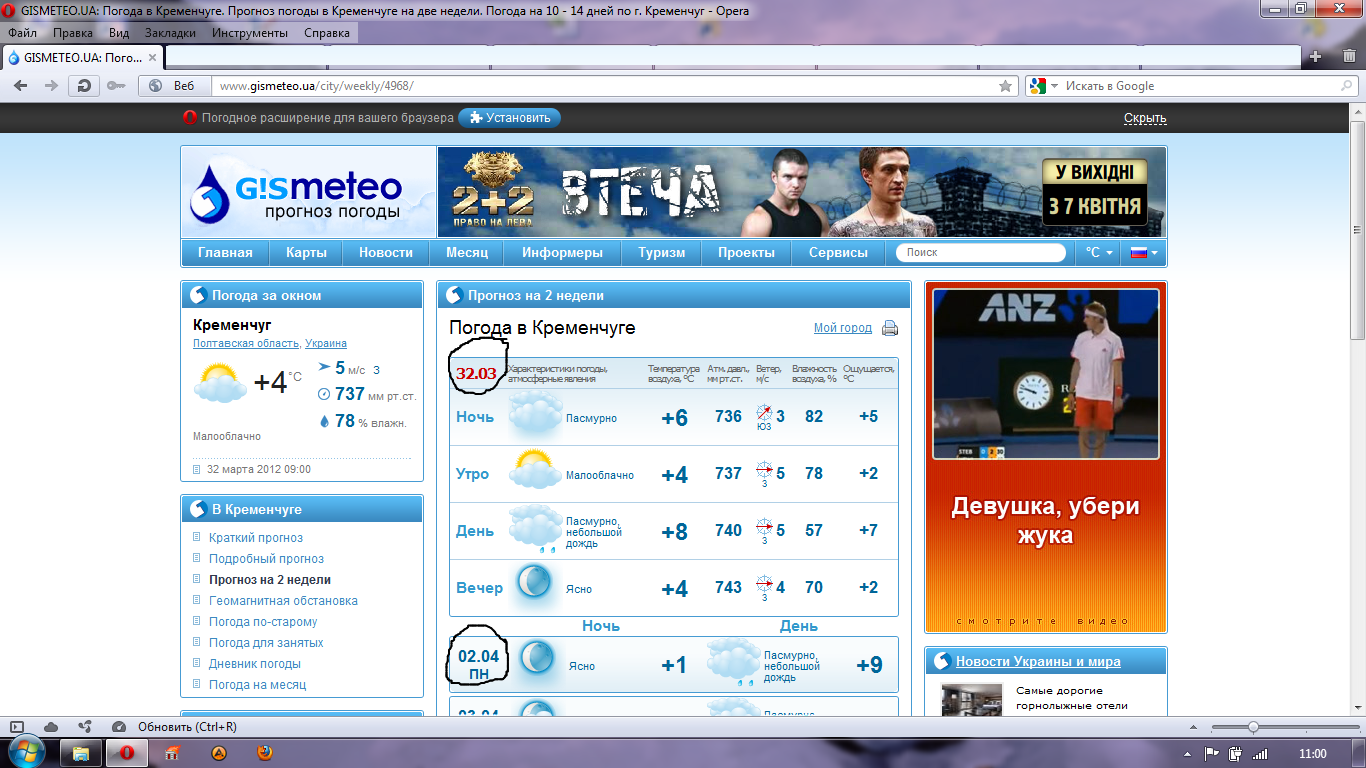The image size is (1366, 768).
Task: Open the Погода по-старому link
Action: click(263, 622)
